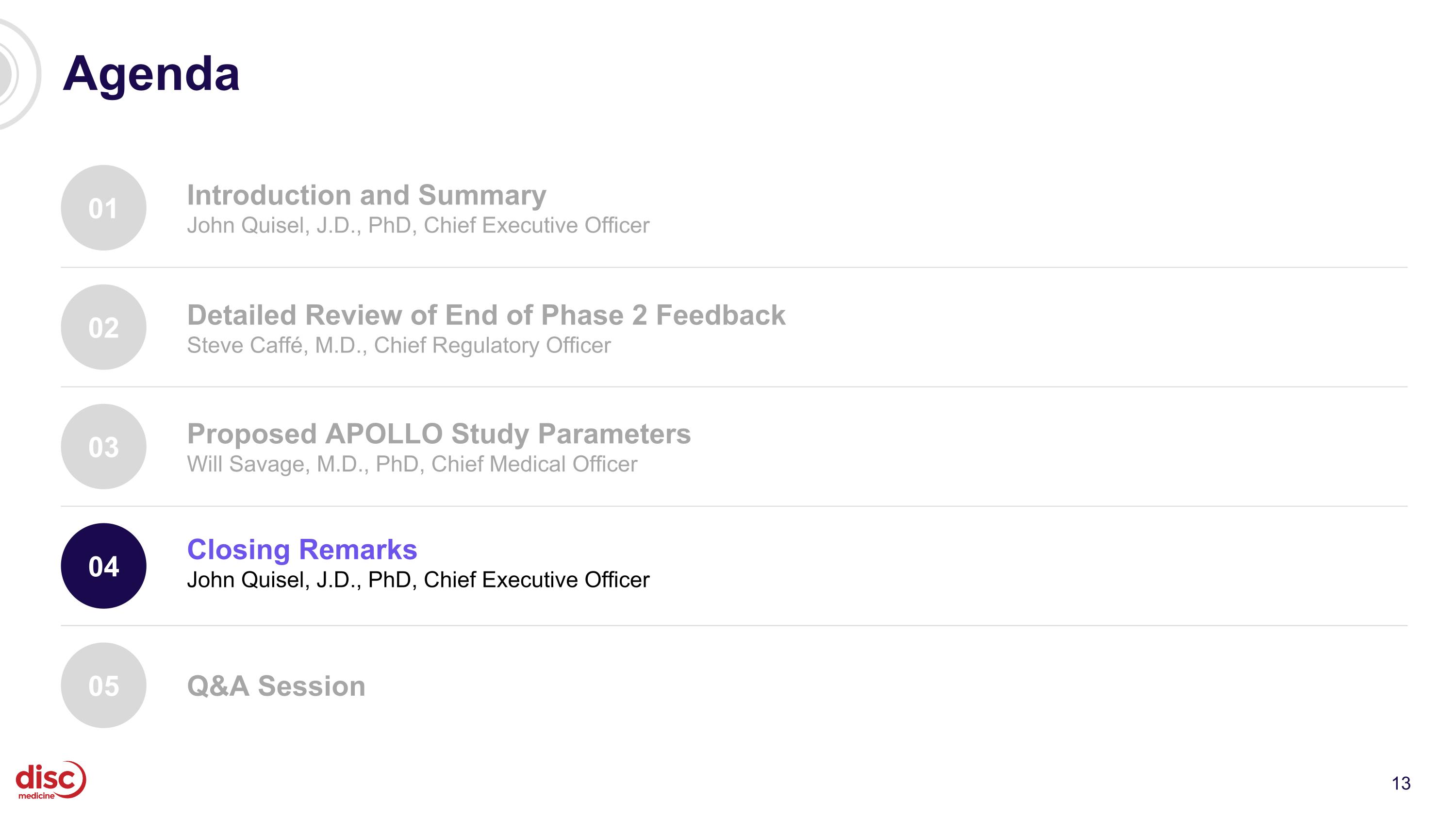This screenshot has height=819, width=1456.
Task: Click black John Quisel line under Closing Remarks
Action: (418, 580)
